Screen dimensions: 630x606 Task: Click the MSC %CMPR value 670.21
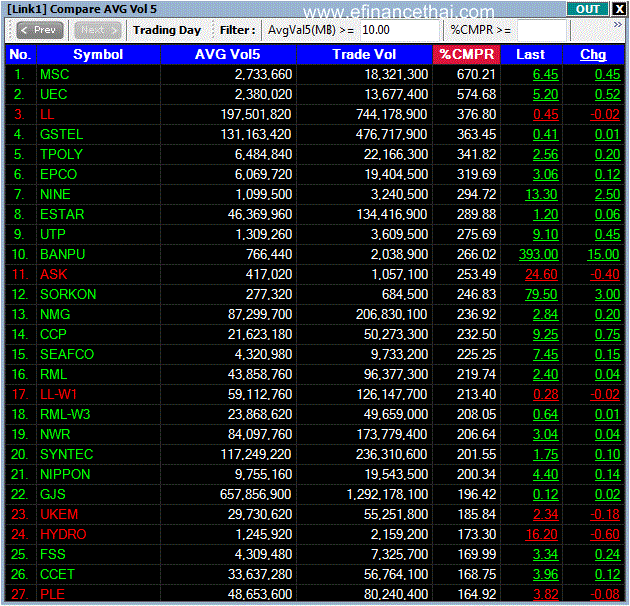coord(476,74)
